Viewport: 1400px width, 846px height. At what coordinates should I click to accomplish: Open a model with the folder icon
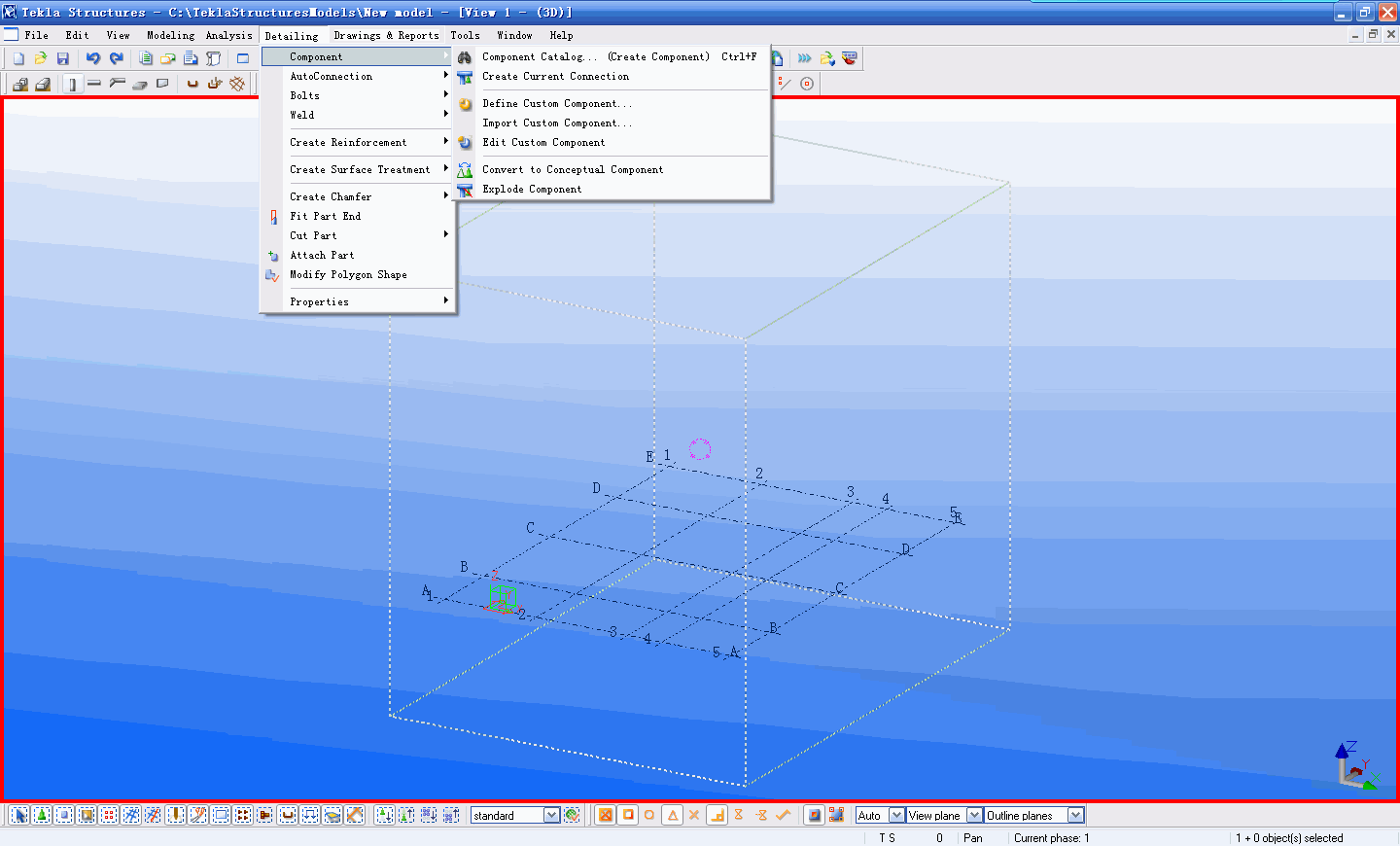(x=41, y=58)
